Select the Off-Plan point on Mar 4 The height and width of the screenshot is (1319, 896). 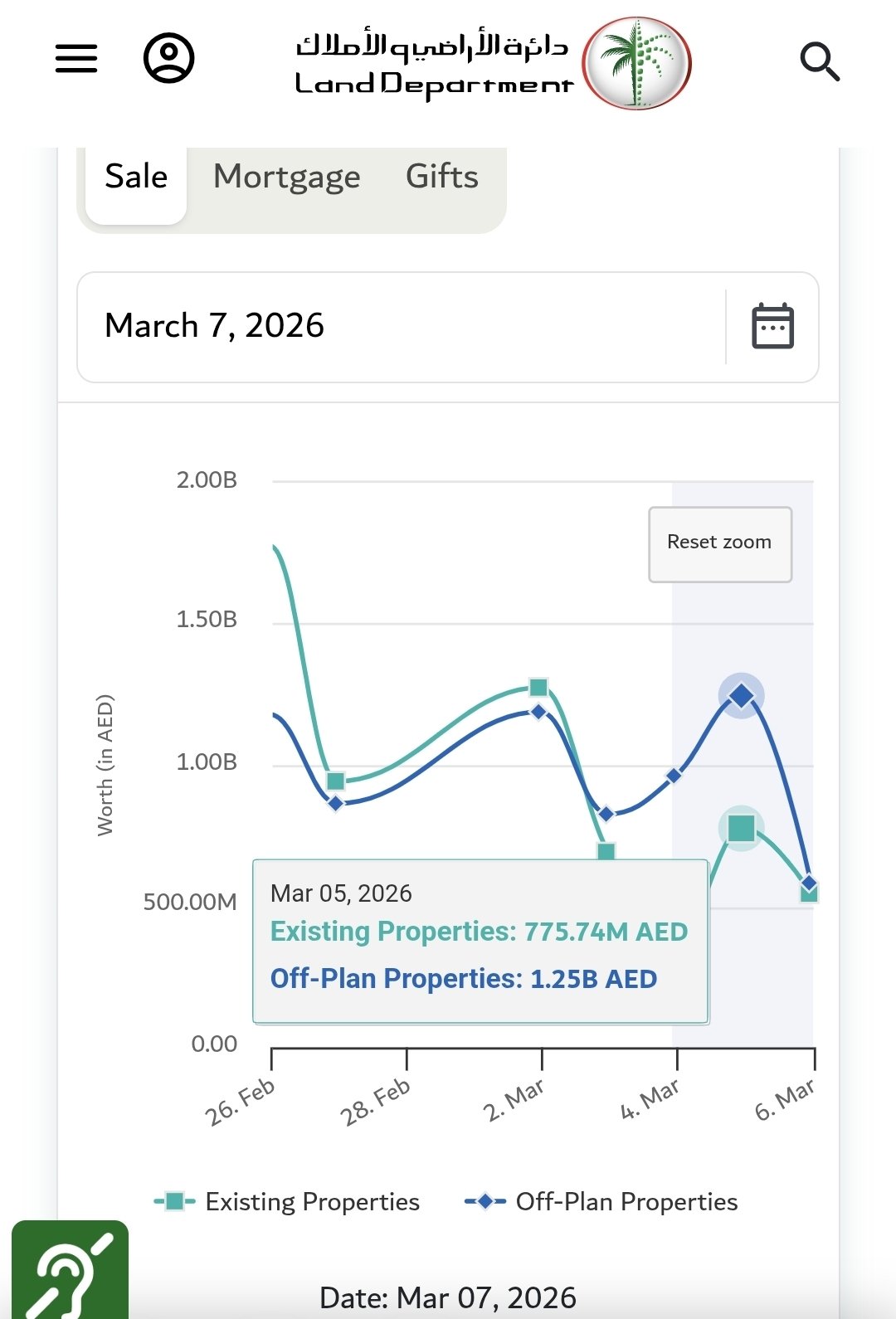[674, 776]
